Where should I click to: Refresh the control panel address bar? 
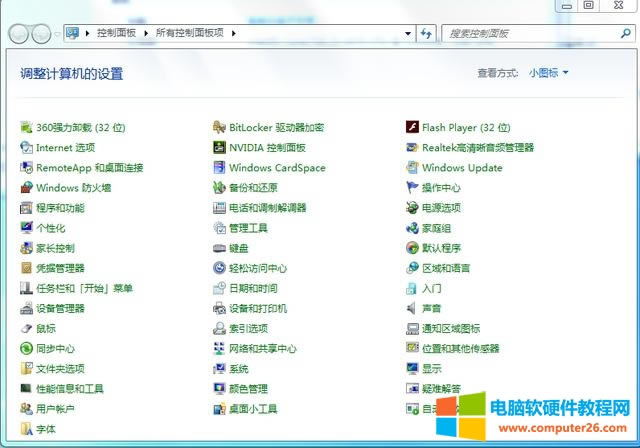(426, 33)
